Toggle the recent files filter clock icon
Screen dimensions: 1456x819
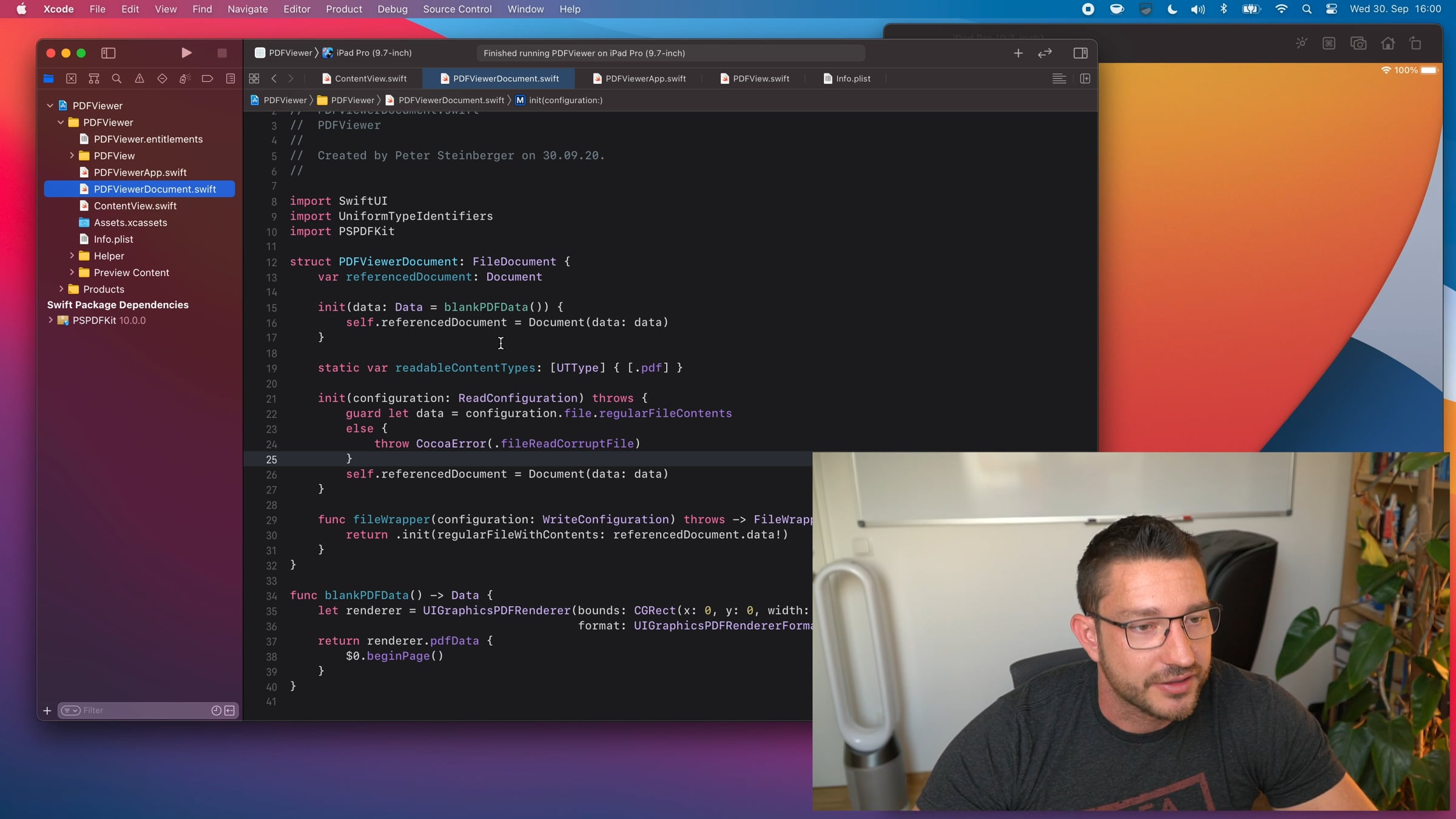tap(216, 710)
